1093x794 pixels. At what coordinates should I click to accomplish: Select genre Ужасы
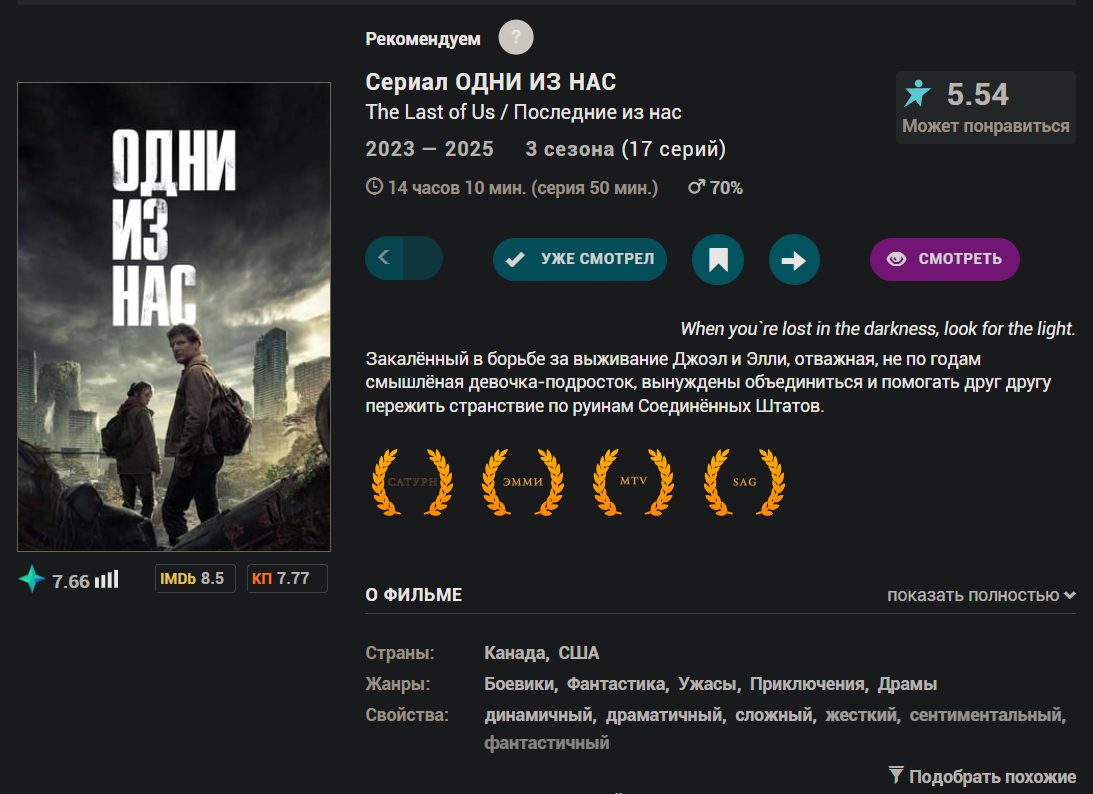(x=708, y=684)
